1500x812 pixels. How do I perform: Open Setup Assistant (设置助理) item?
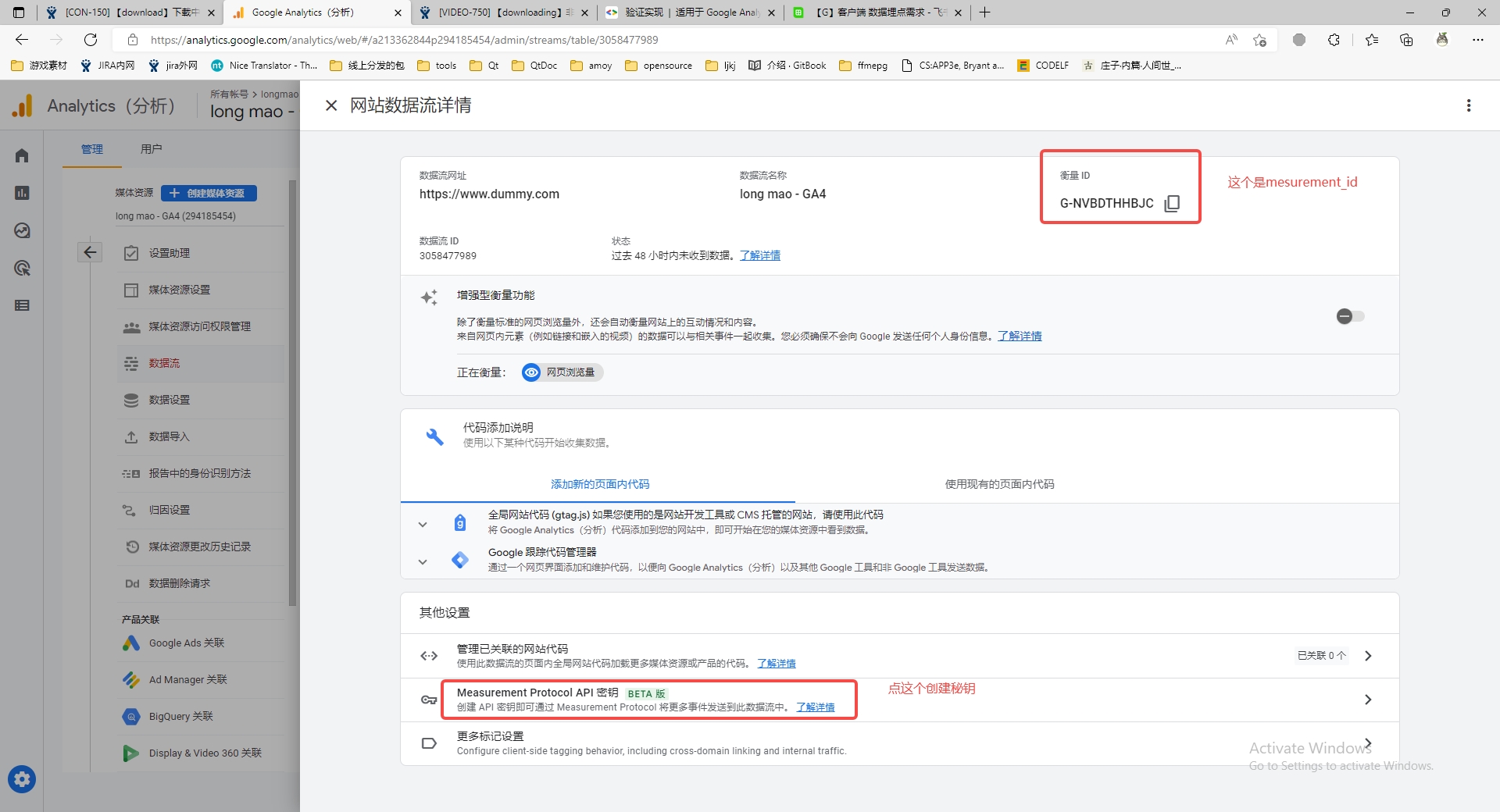(201, 253)
